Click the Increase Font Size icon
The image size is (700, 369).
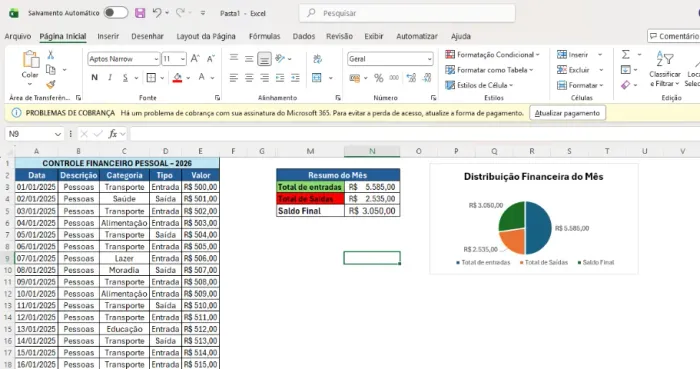(195, 58)
